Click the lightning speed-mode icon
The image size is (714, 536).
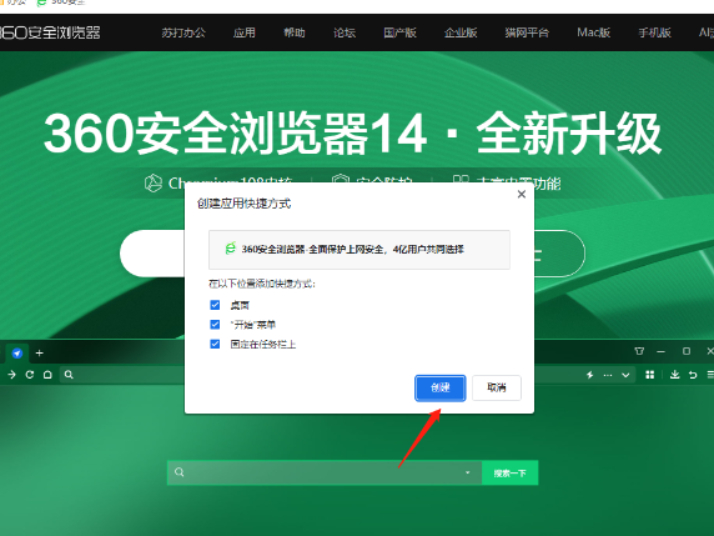click(590, 375)
